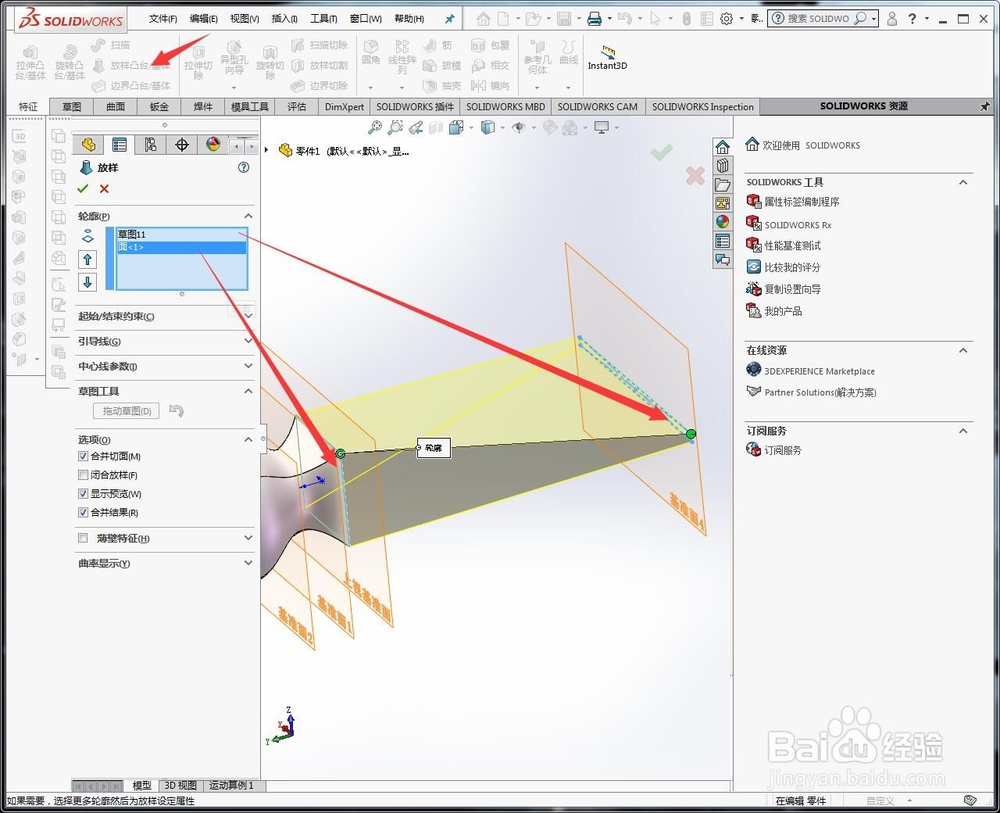This screenshot has height=813, width=1000.
Task: Move selected profile down in the list
Action: tap(87, 281)
